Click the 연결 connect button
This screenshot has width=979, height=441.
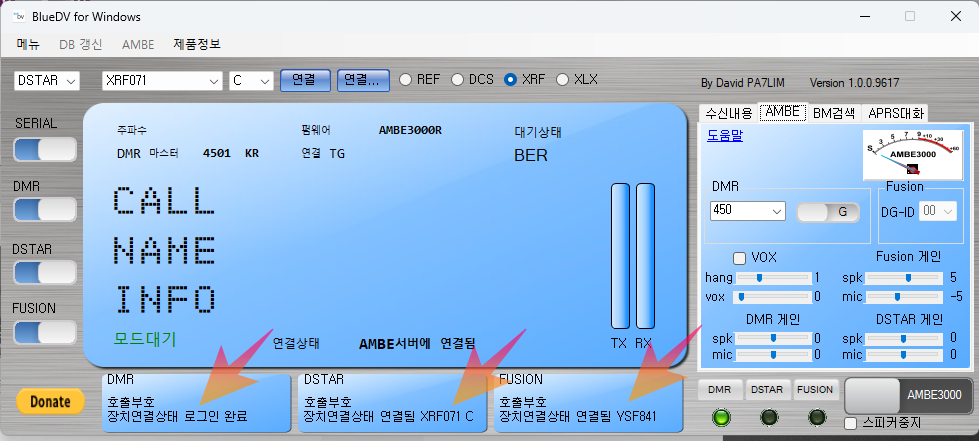305,80
